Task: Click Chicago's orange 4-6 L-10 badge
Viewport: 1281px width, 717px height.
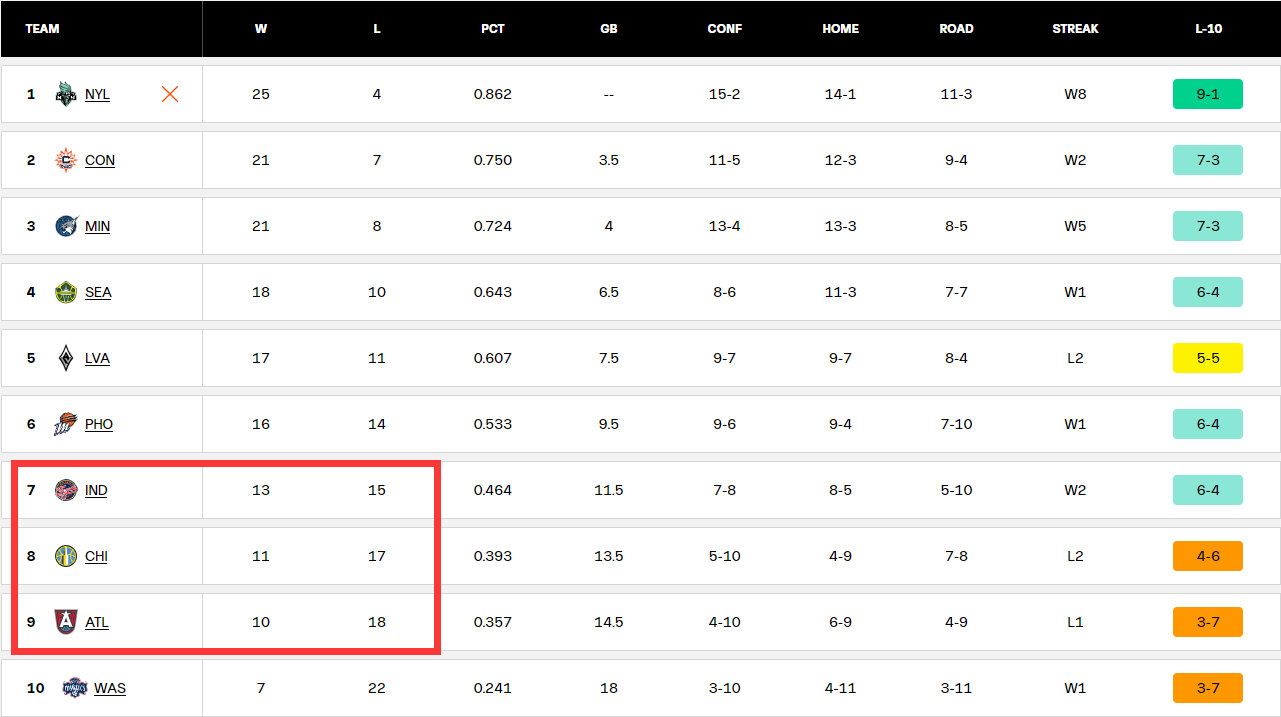Action: [x=1207, y=556]
